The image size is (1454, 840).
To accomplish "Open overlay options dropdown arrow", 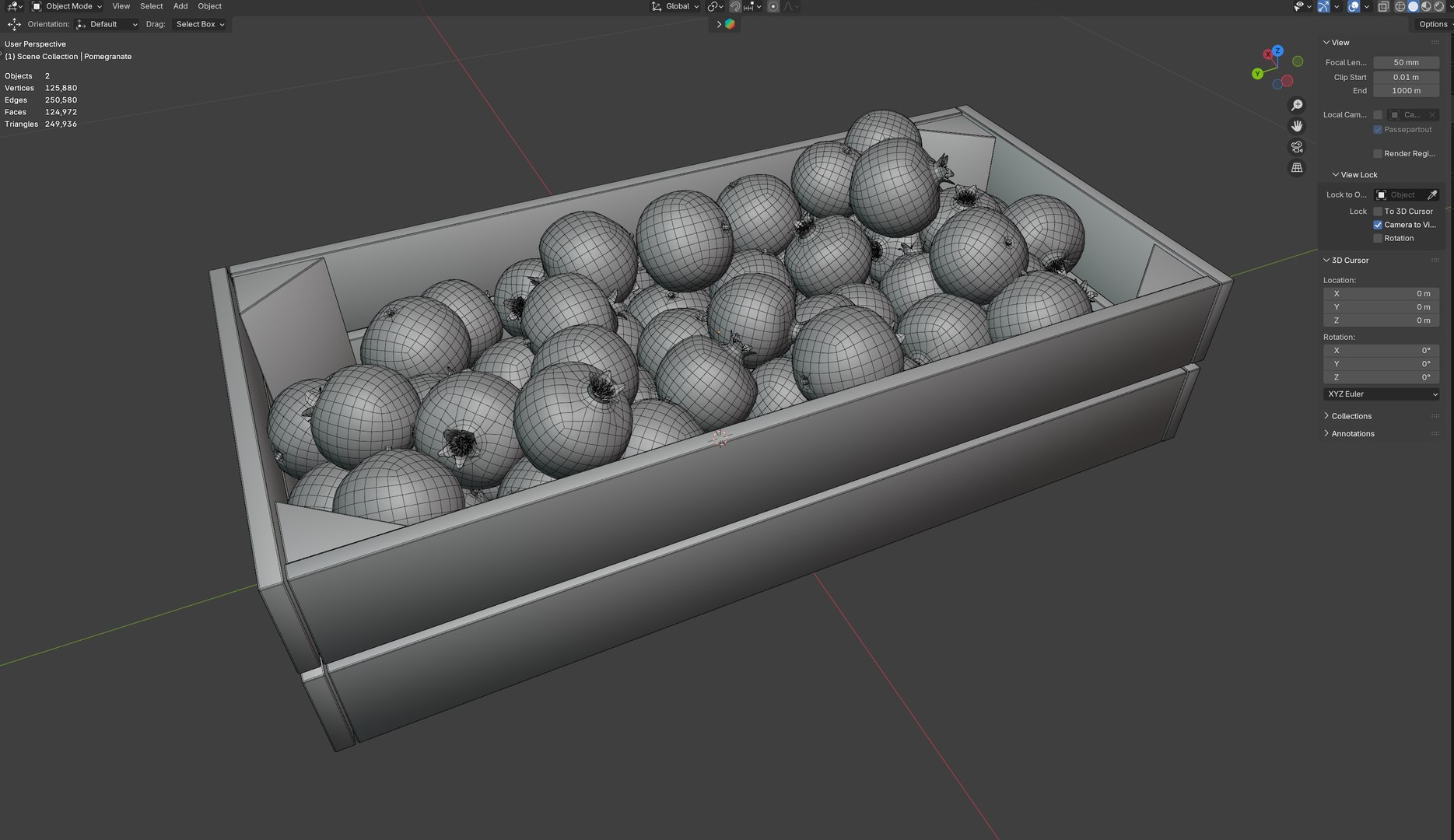I will pyautogui.click(x=1367, y=6).
